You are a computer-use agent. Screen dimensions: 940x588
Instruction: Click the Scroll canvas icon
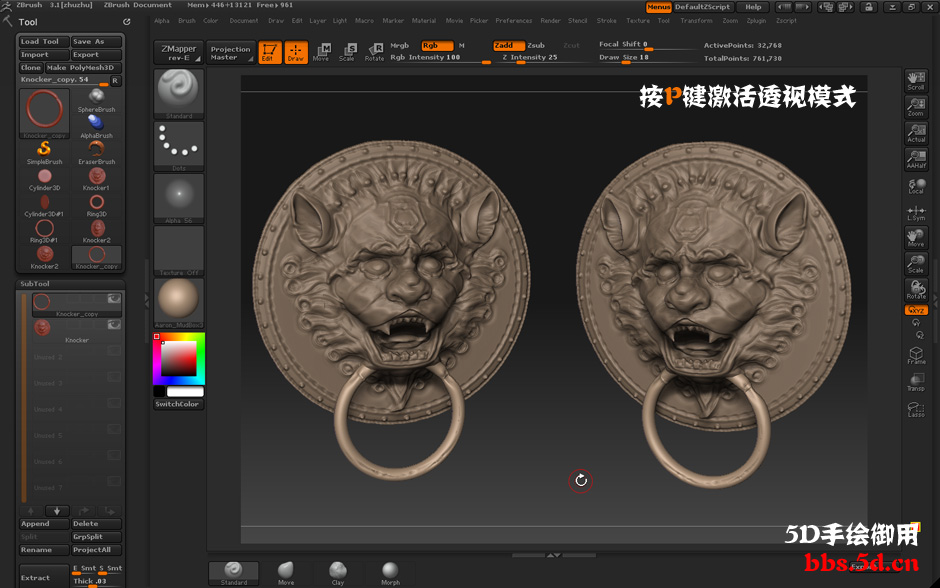click(x=915, y=81)
